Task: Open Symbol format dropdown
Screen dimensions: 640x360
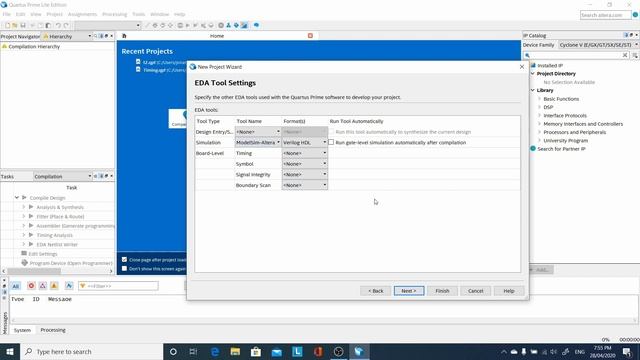Action: [305, 164]
